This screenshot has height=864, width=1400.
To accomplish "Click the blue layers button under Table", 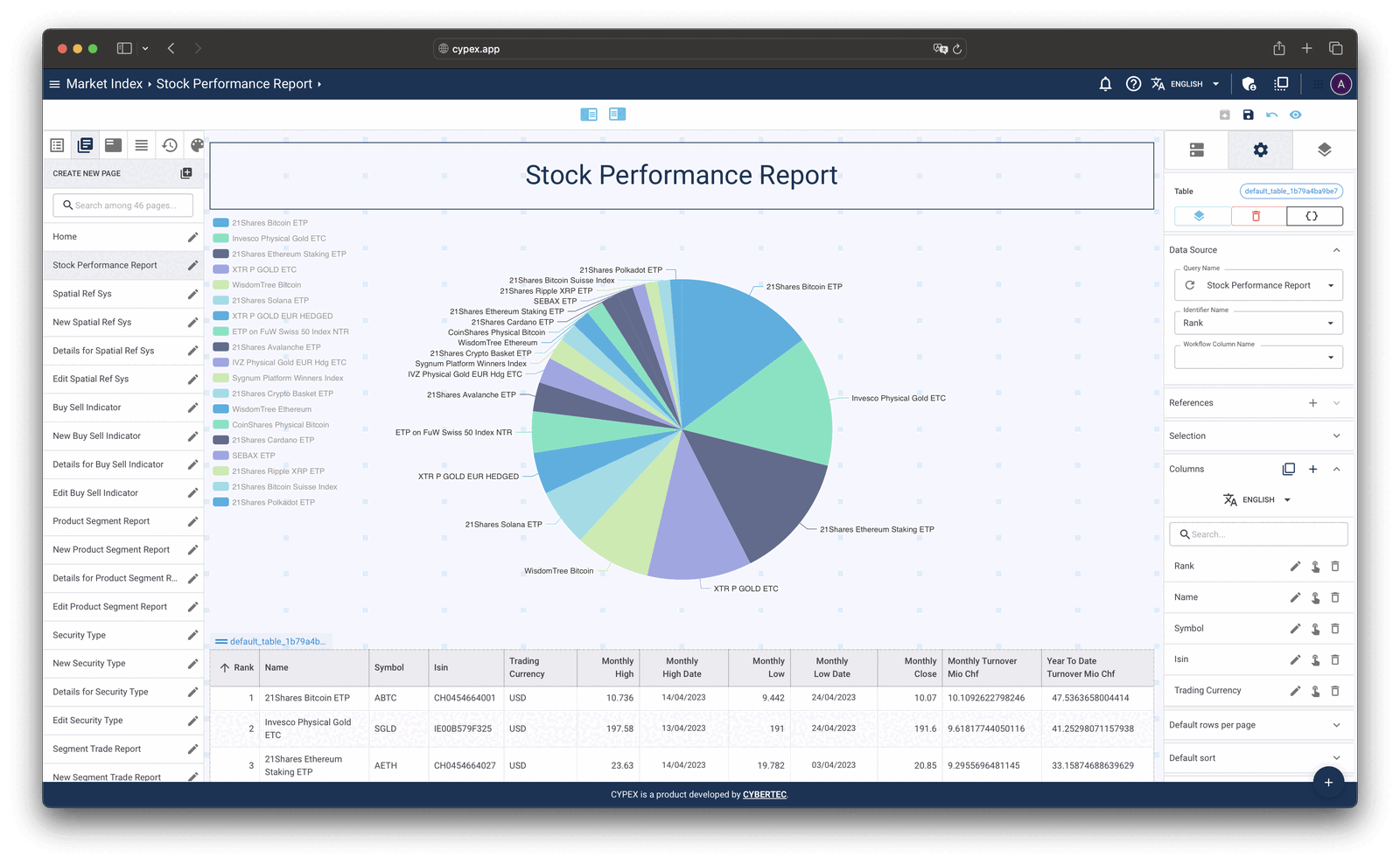I will pyautogui.click(x=1199, y=216).
